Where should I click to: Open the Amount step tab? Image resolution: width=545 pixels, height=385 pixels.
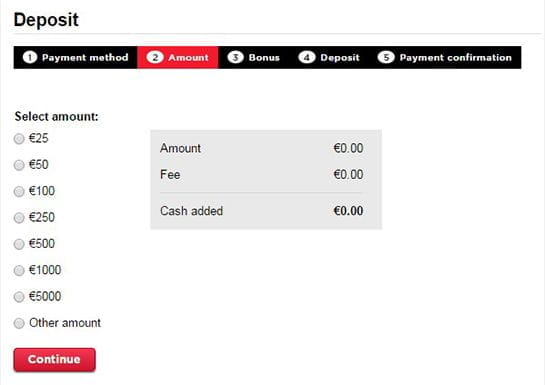coord(178,57)
